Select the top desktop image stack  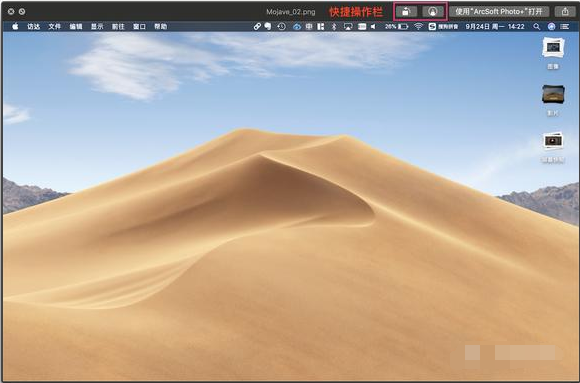(553, 47)
